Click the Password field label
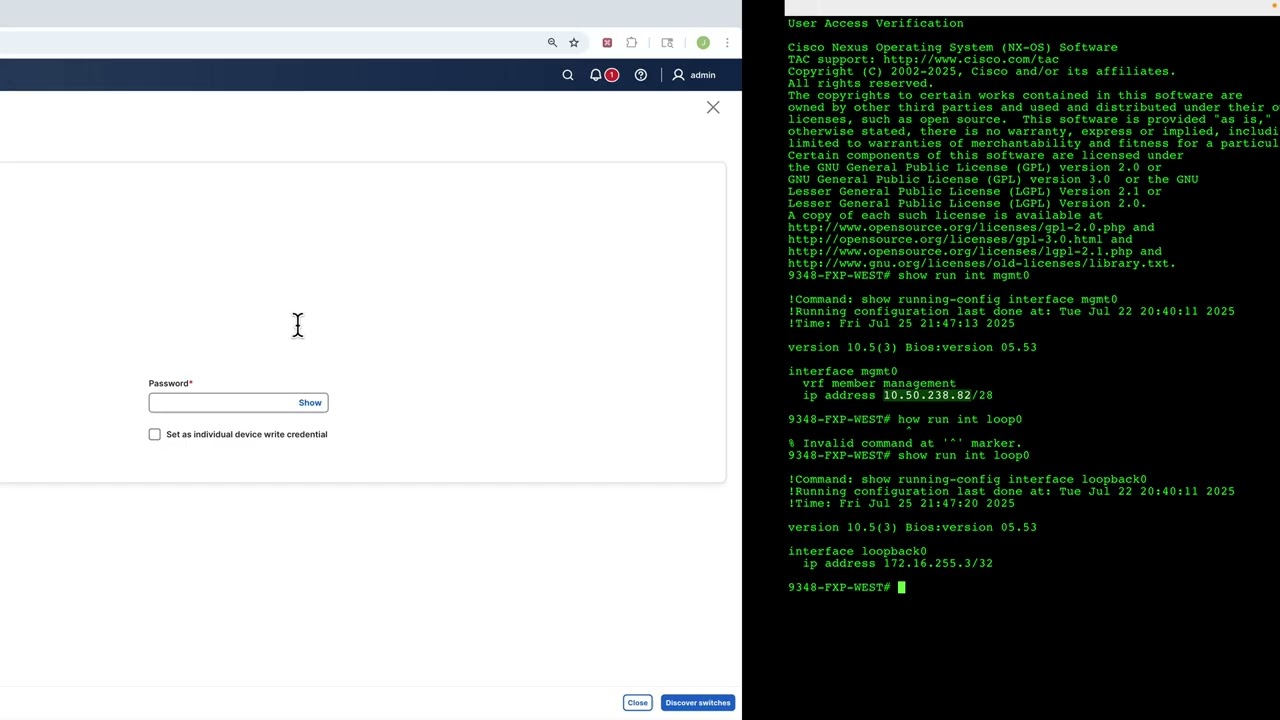Viewport: 1280px width, 720px height. [x=170, y=383]
